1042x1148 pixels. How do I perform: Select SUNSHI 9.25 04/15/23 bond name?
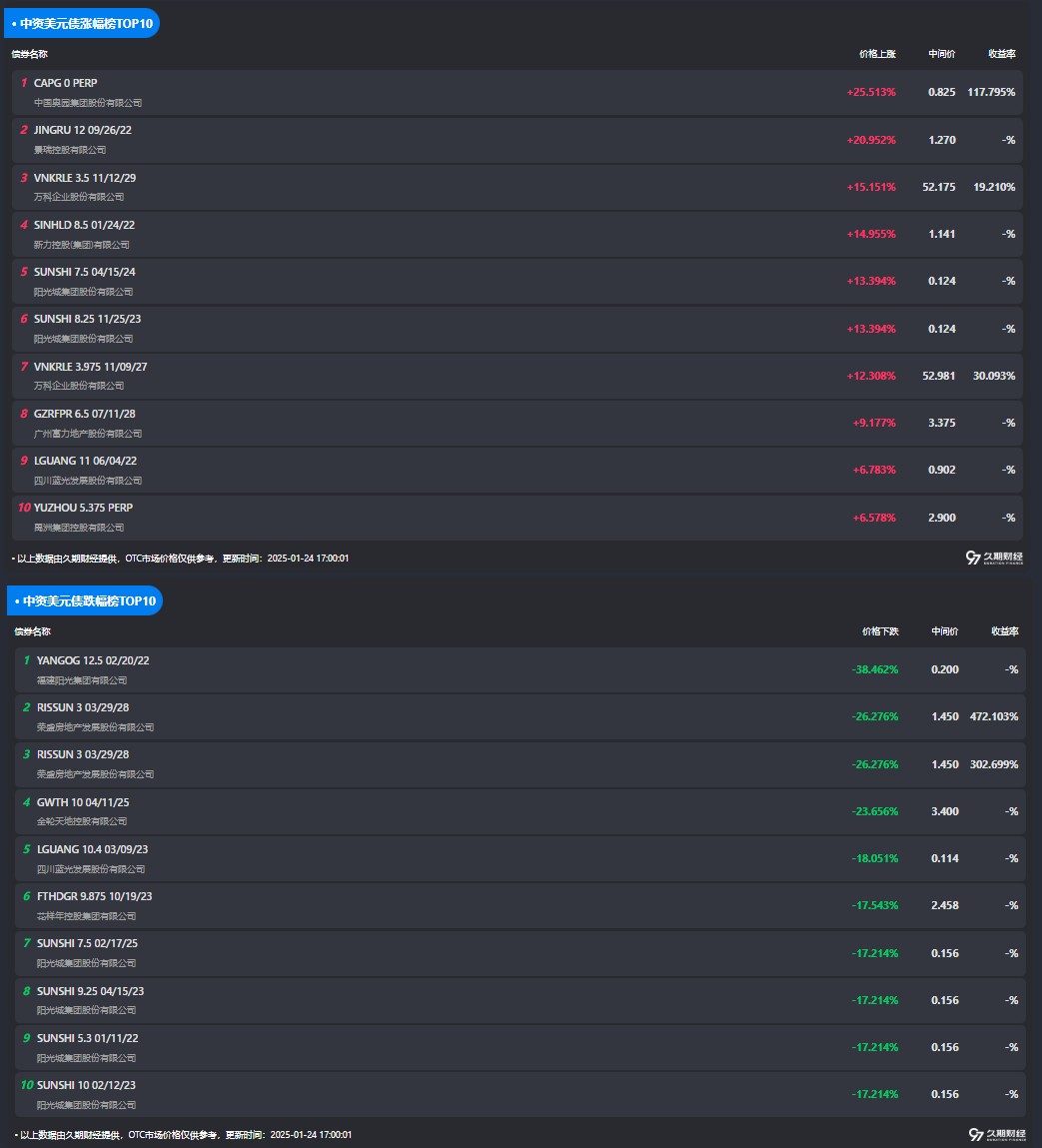pyautogui.click(x=90, y=991)
